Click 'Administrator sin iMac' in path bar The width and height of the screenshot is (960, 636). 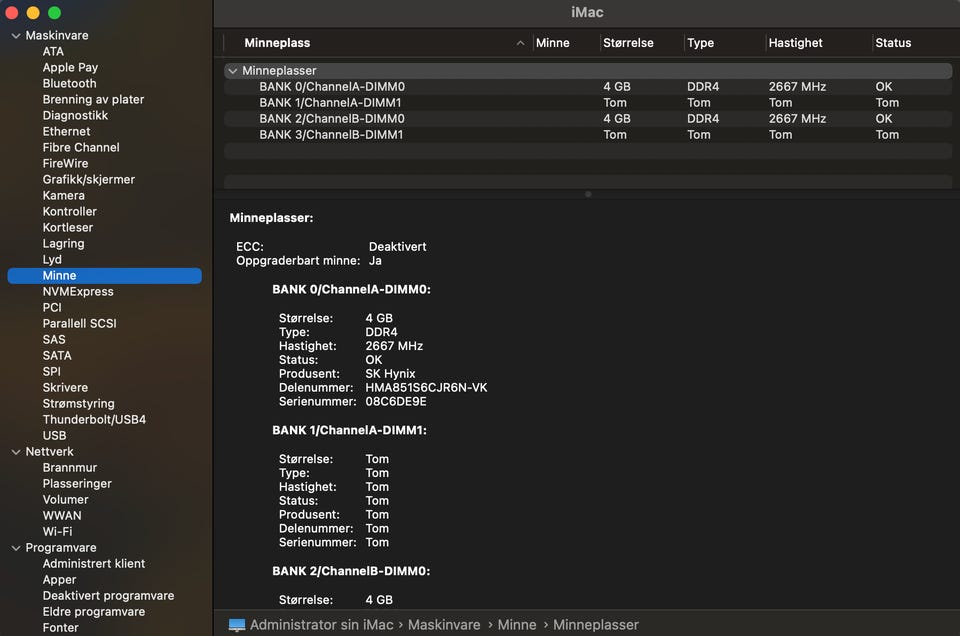tap(321, 625)
